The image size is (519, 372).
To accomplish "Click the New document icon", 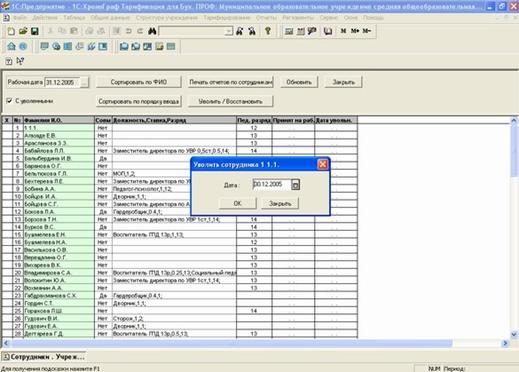I will pyautogui.click(x=11, y=31).
